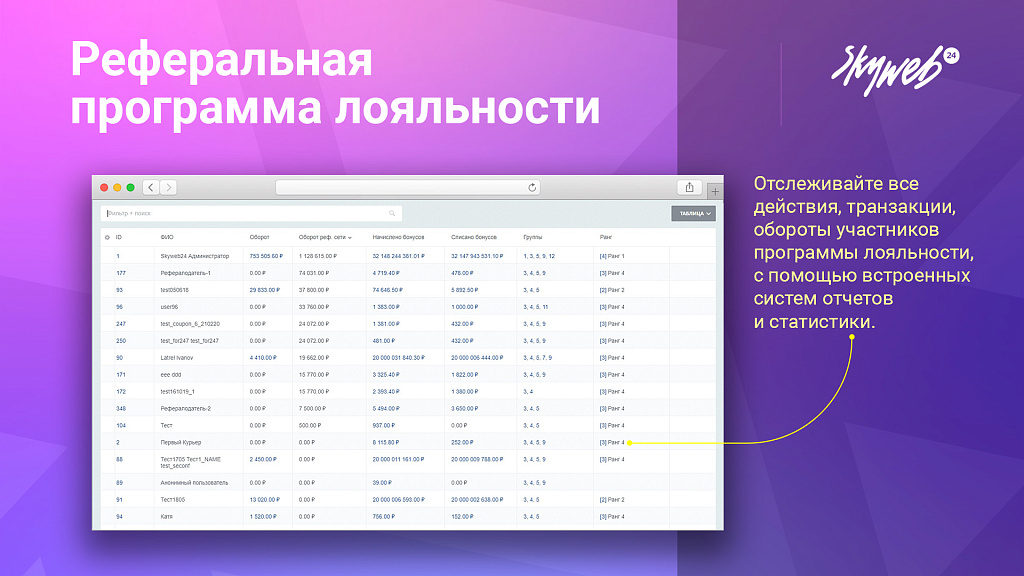
Task: Expand the Оборот реф. сети sort chevron
Action: [x=351, y=237]
